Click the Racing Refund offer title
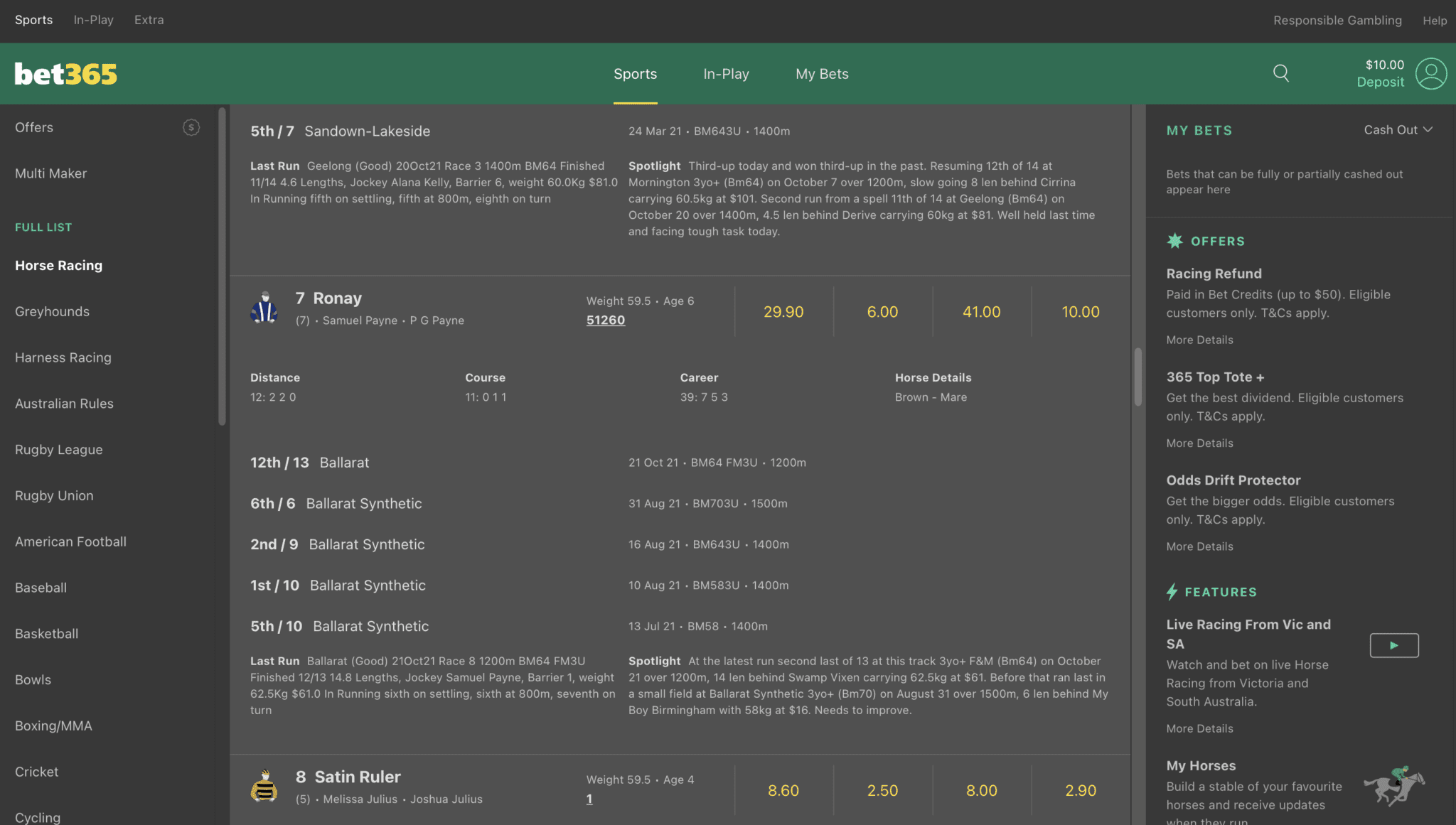This screenshot has height=825, width=1456. pyautogui.click(x=1214, y=274)
